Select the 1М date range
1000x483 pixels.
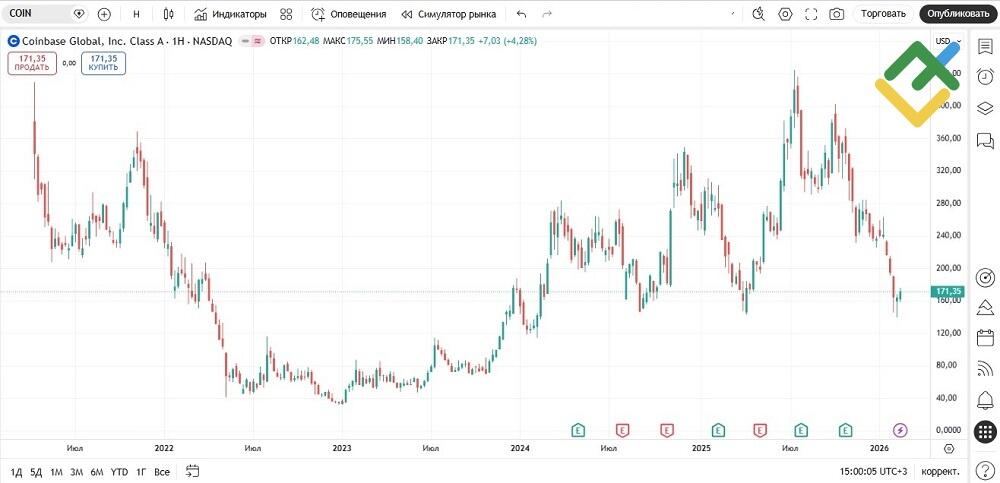(x=56, y=472)
